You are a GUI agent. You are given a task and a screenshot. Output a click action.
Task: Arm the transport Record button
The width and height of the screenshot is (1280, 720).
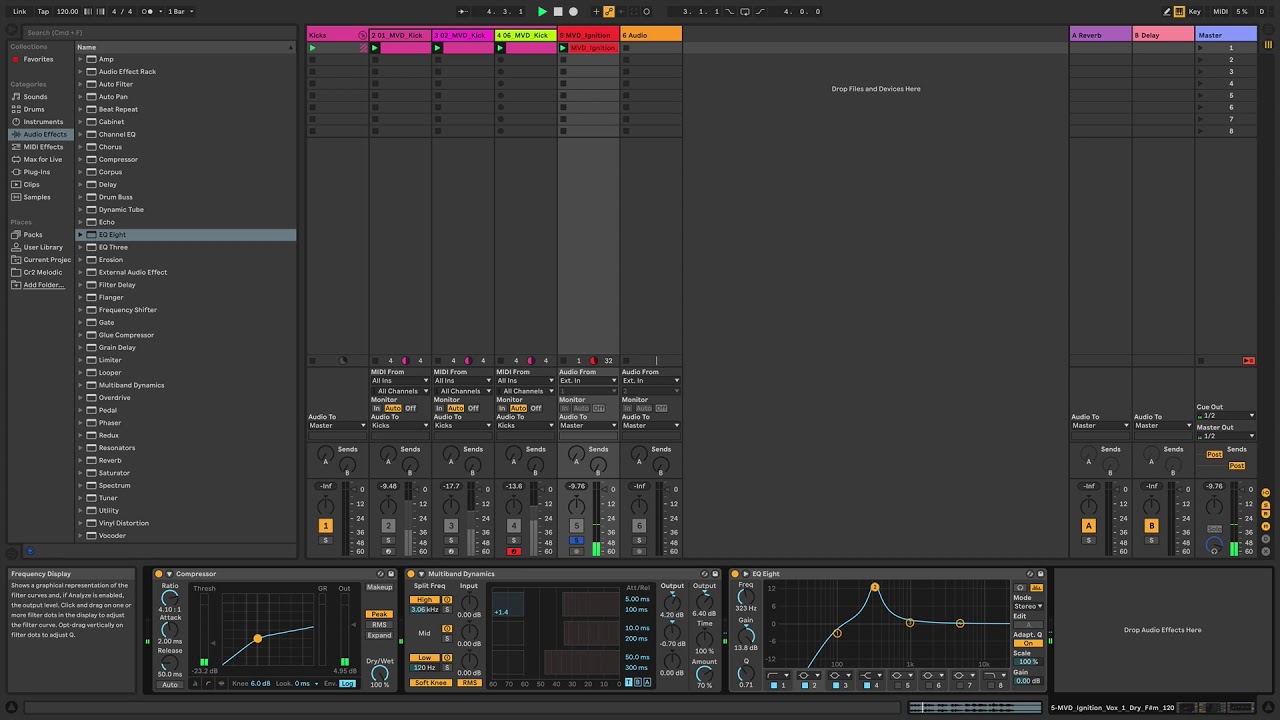pos(573,11)
